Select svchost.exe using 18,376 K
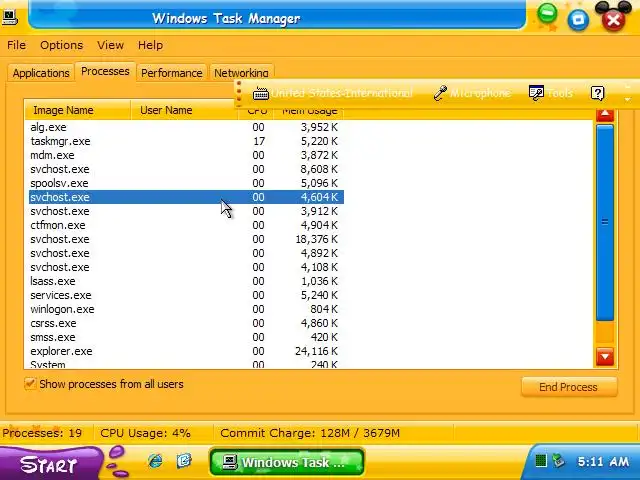Image resolution: width=640 pixels, height=480 pixels. [186, 239]
